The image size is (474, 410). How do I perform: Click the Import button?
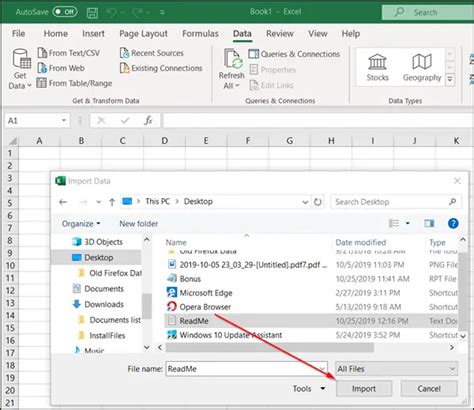point(364,389)
